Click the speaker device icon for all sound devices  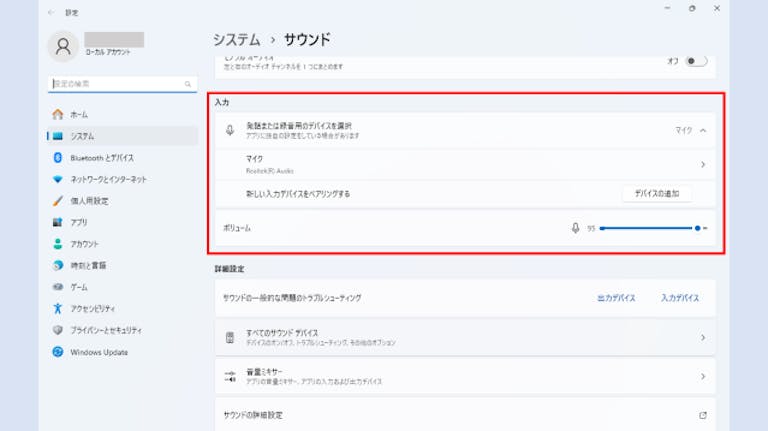pyautogui.click(x=230, y=337)
